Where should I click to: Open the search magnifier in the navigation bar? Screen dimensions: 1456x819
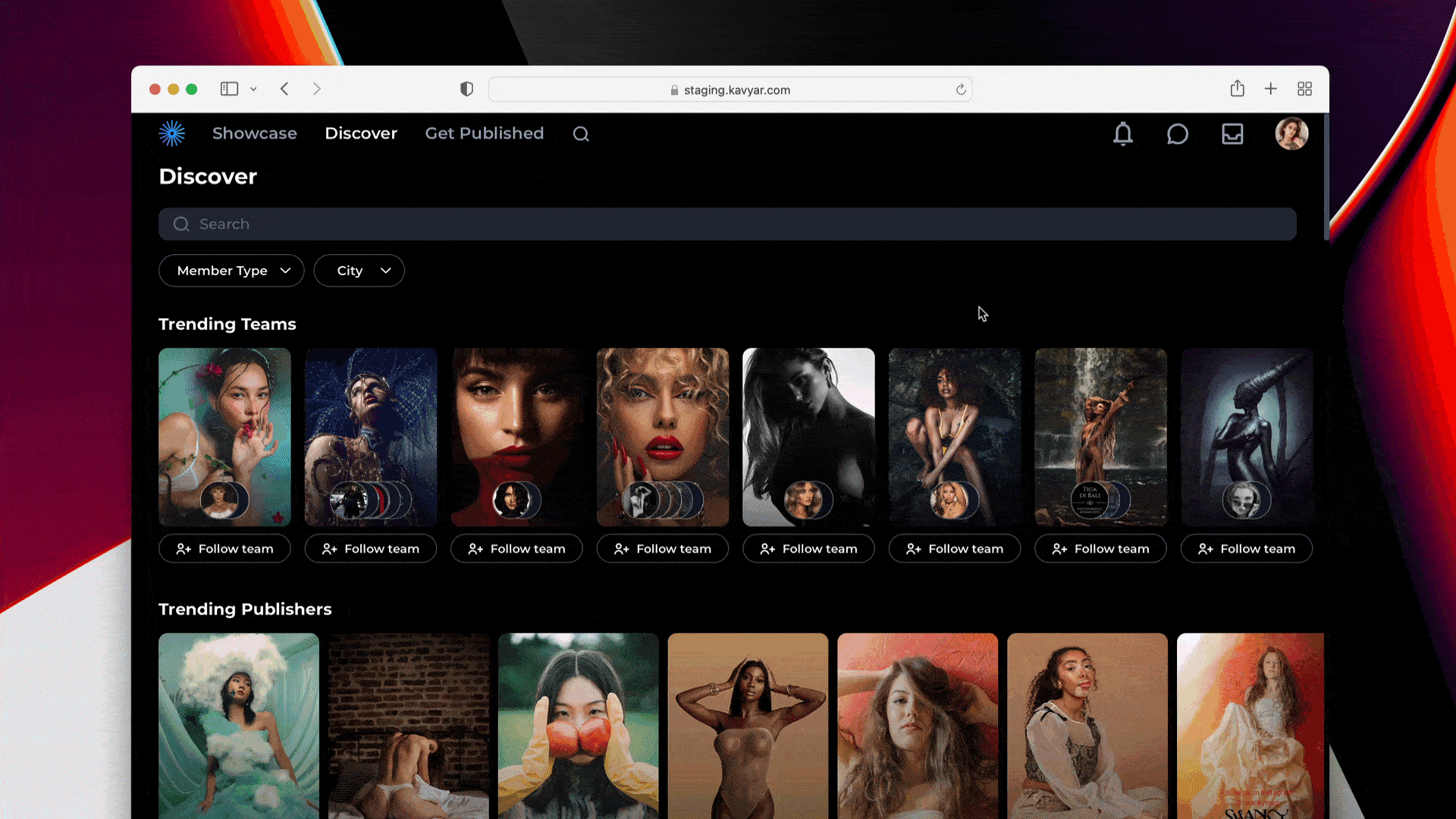(x=581, y=134)
